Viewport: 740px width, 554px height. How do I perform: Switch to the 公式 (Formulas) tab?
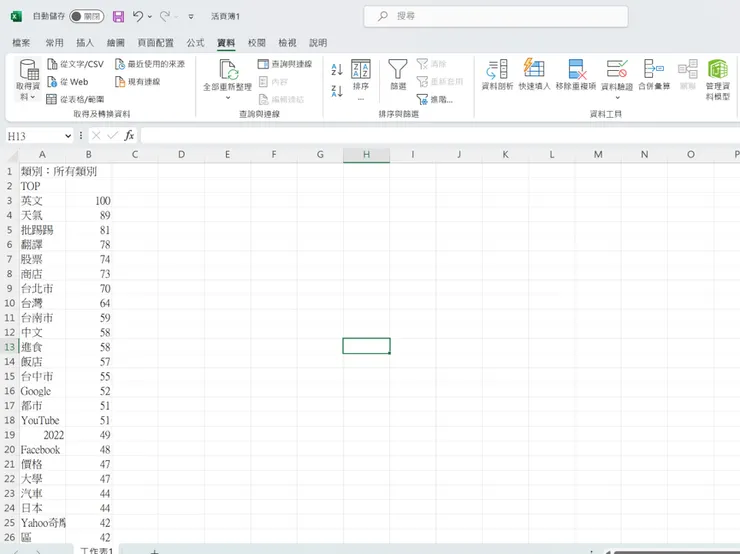(195, 43)
